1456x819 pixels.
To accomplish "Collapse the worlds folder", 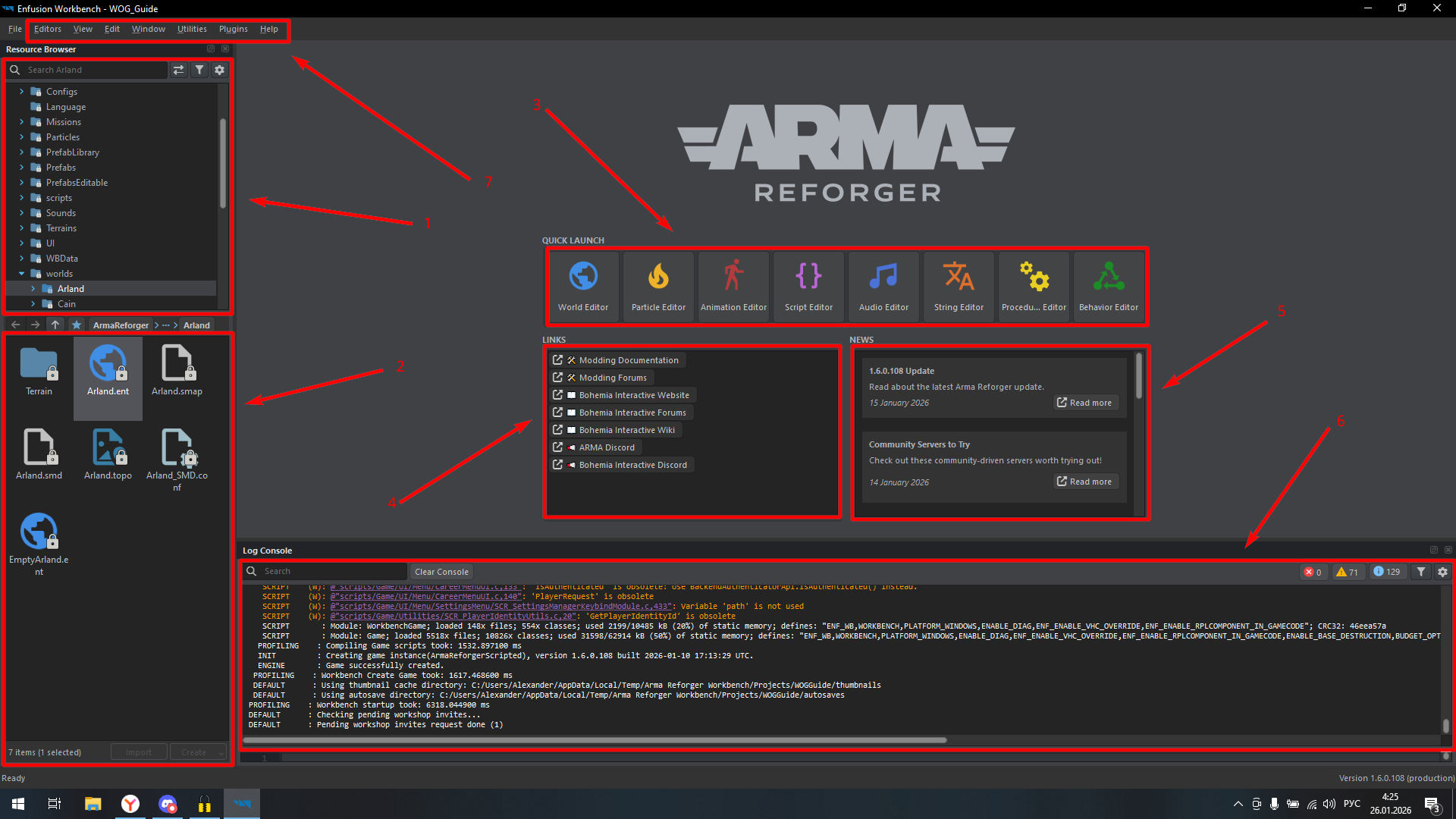I will (x=22, y=274).
